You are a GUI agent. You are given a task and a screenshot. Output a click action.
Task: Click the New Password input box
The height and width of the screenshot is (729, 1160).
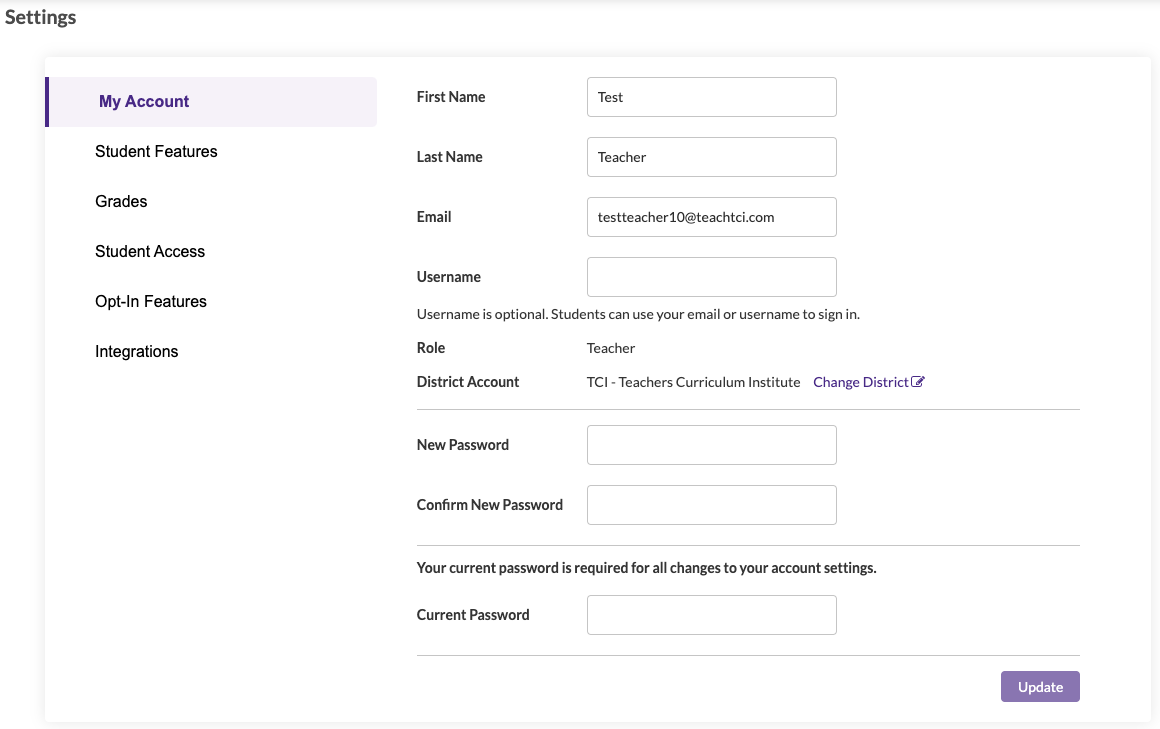click(711, 444)
